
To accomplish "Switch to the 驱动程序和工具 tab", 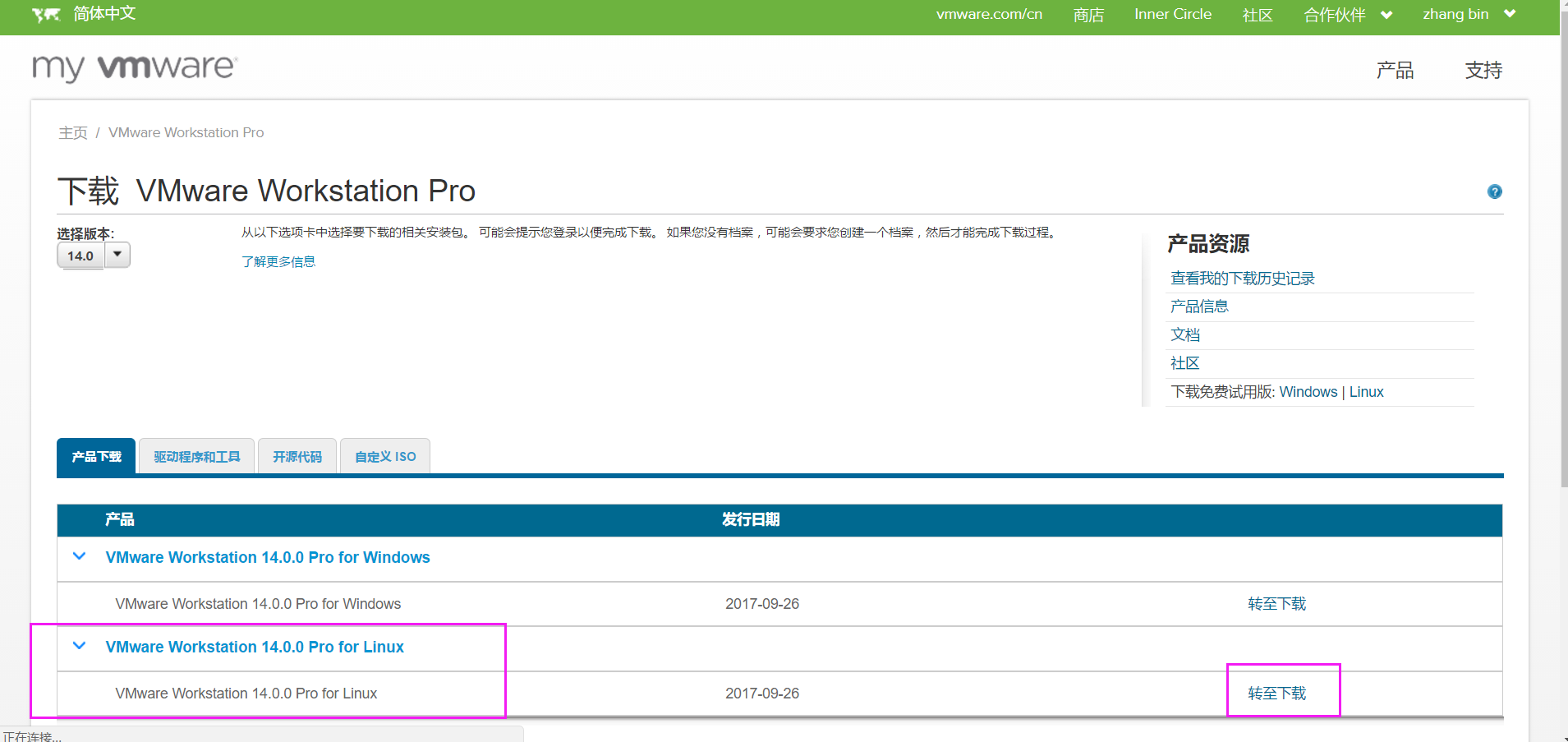I will pyautogui.click(x=197, y=457).
